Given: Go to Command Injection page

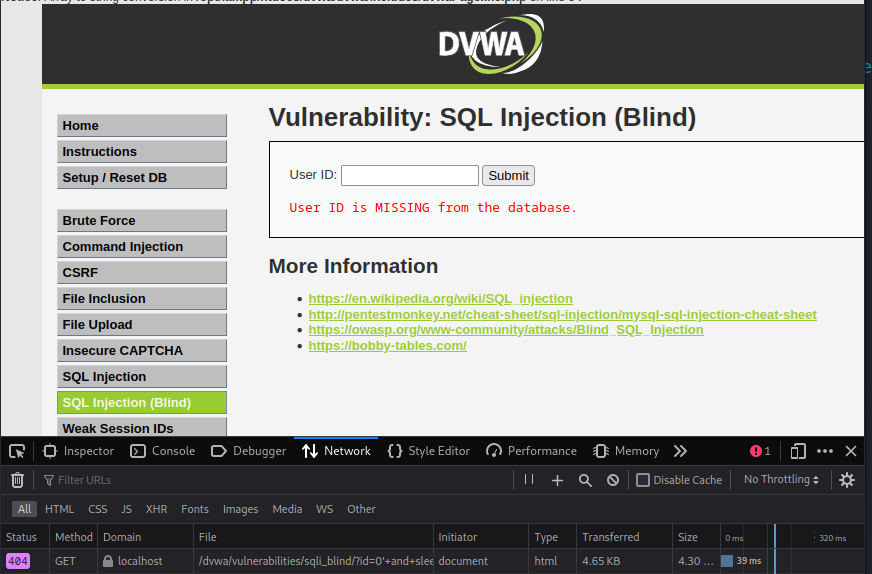Looking at the screenshot, I should 142,247.
